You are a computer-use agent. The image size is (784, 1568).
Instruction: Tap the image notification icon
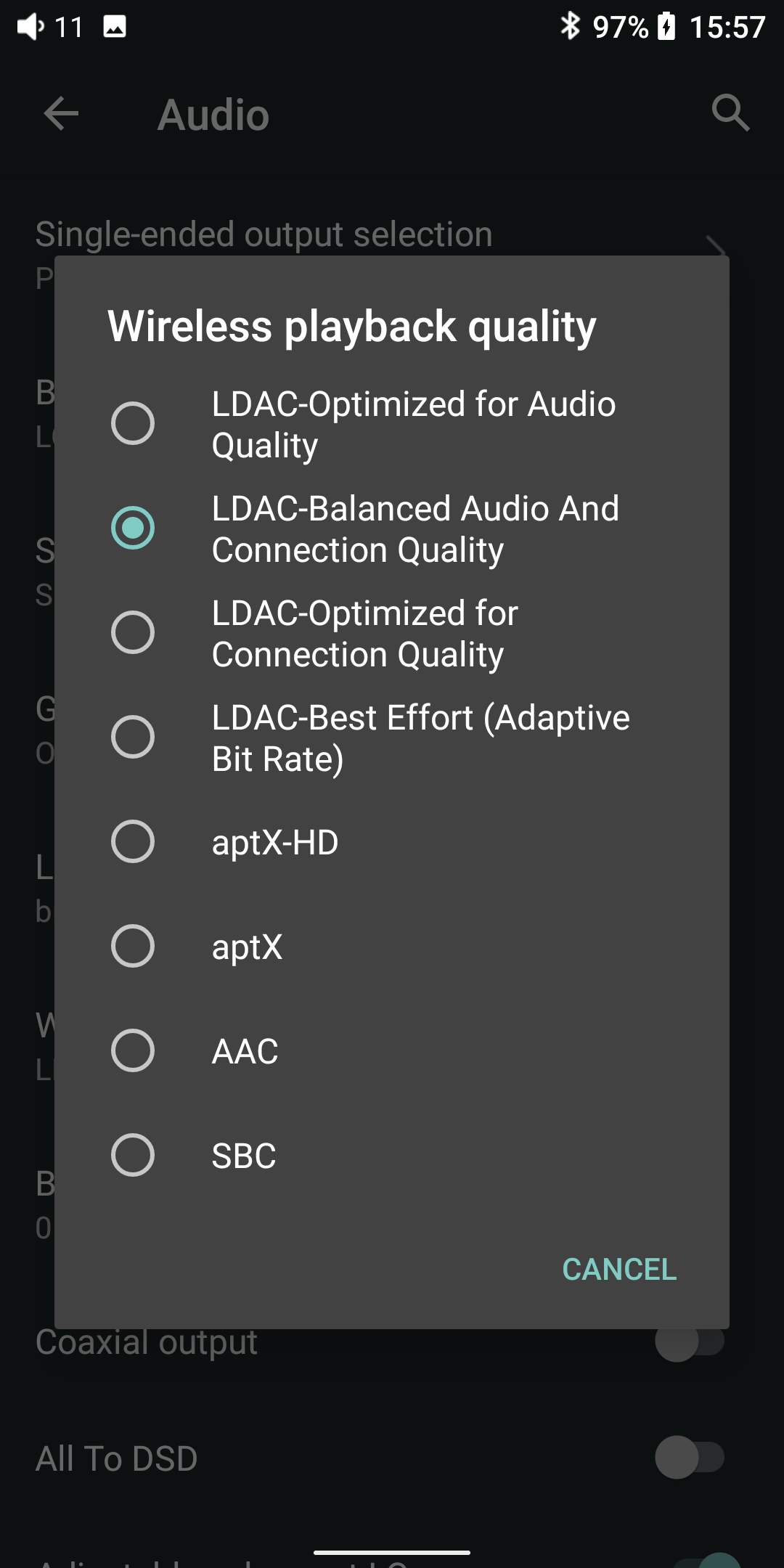[x=115, y=27]
